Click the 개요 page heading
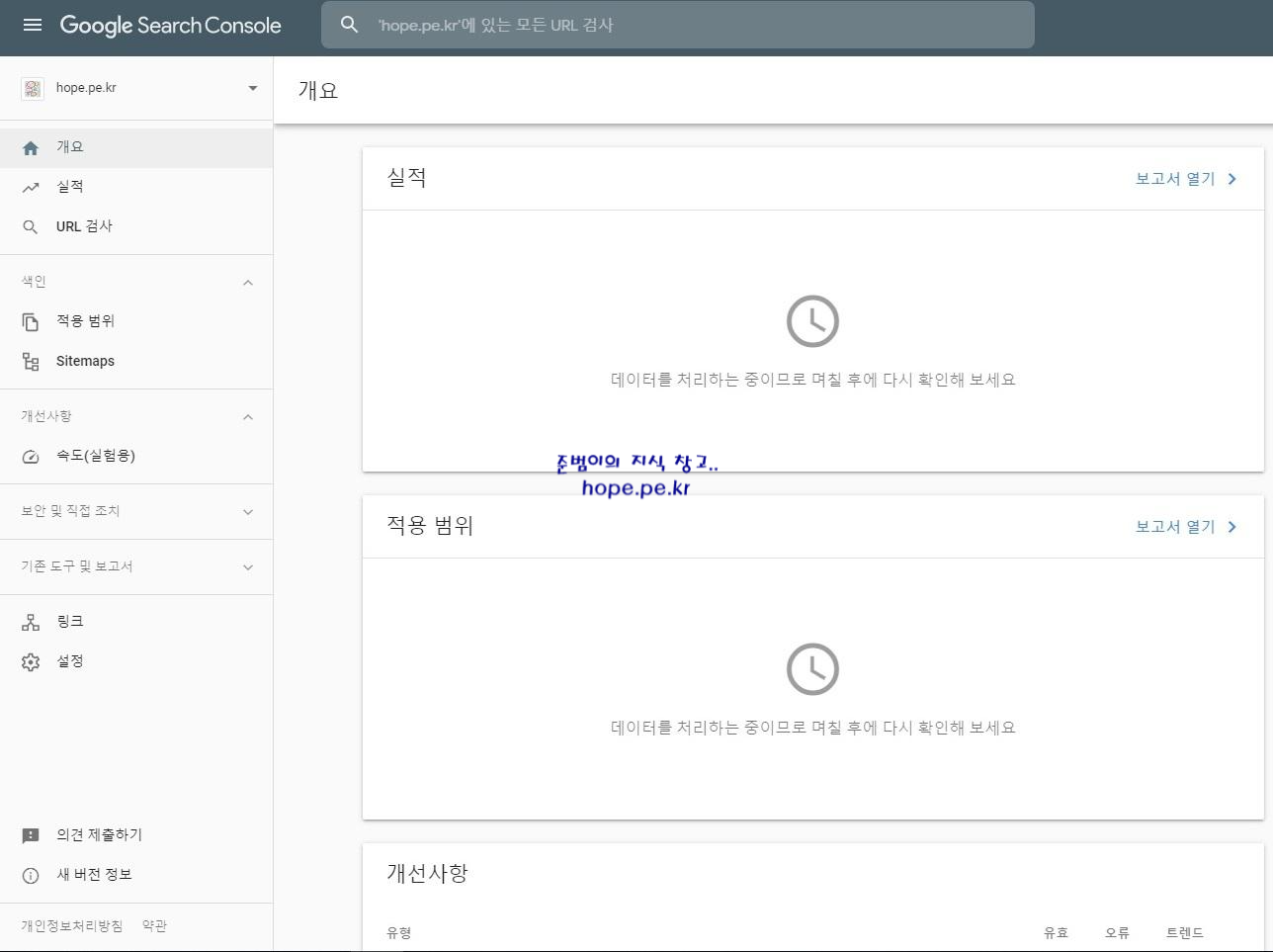Viewport: 1273px width, 952px height. 318,90
